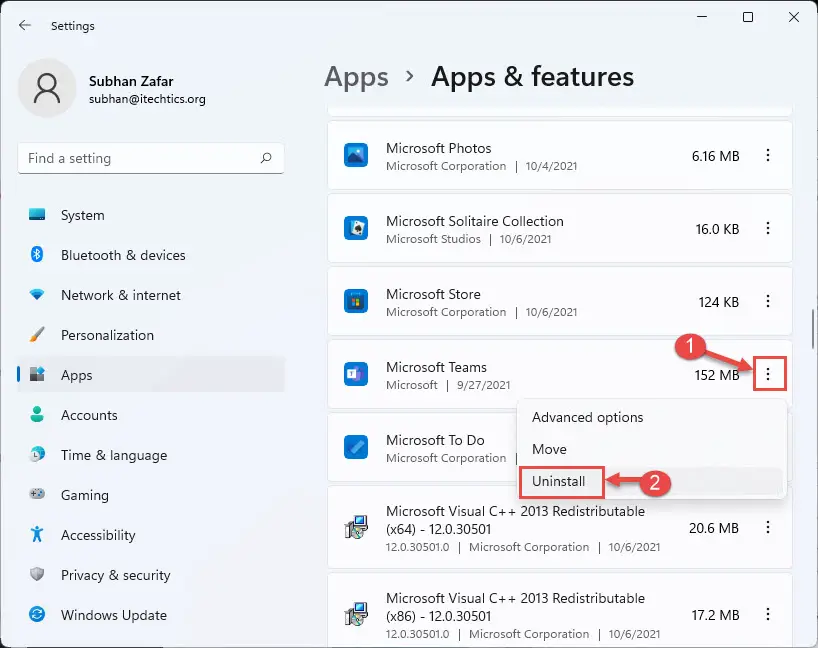Click the Microsoft Teams app icon

pyautogui.click(x=356, y=375)
